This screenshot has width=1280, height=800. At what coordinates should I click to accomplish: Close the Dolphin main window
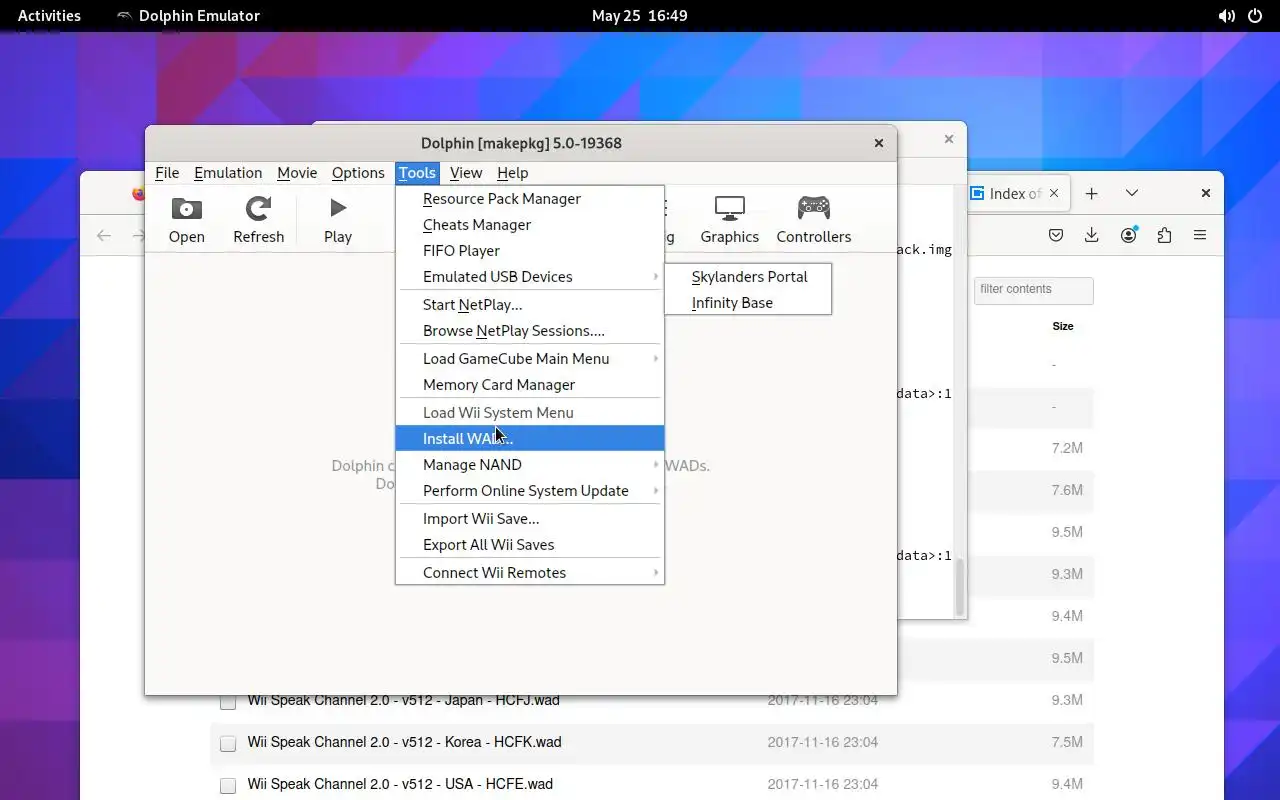[x=879, y=143]
